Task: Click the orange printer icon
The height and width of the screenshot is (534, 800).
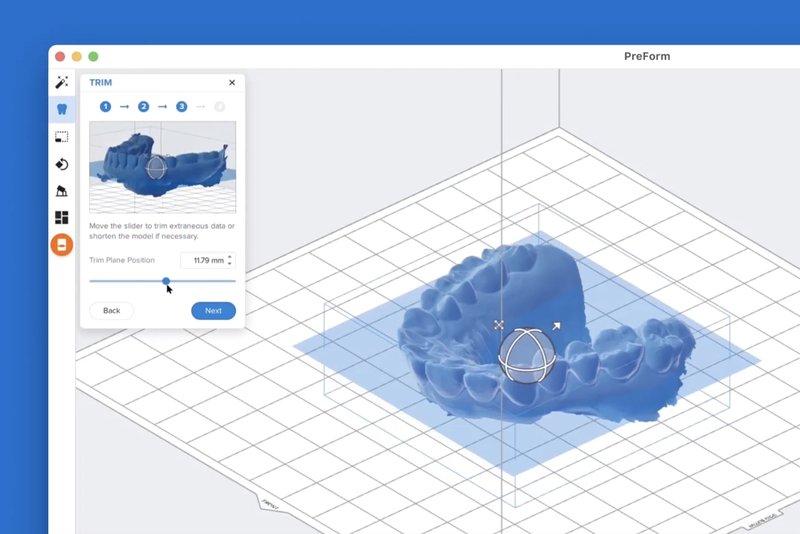Action: [x=62, y=245]
